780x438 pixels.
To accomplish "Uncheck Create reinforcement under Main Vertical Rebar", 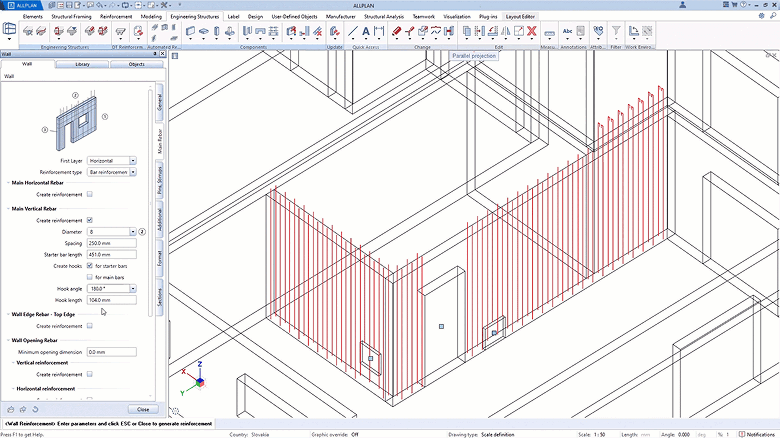I will pyautogui.click(x=89, y=220).
